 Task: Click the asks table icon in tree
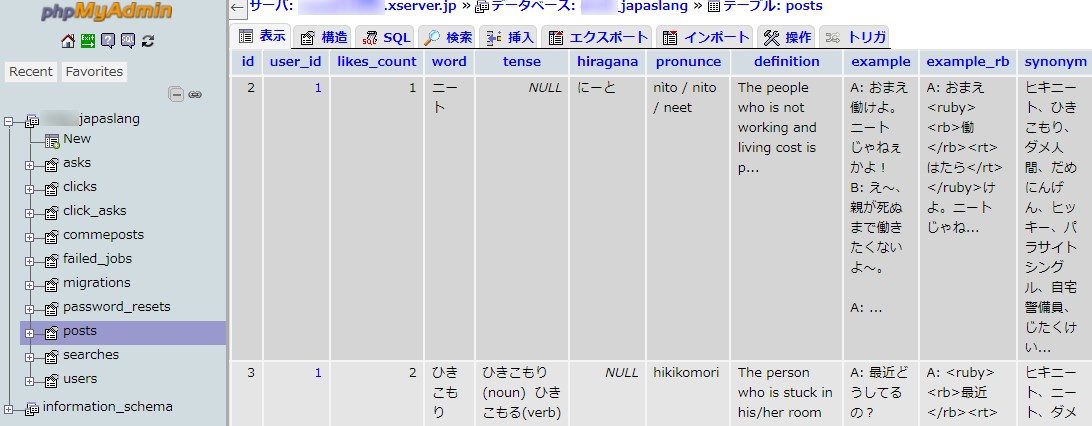pyautogui.click(x=51, y=163)
